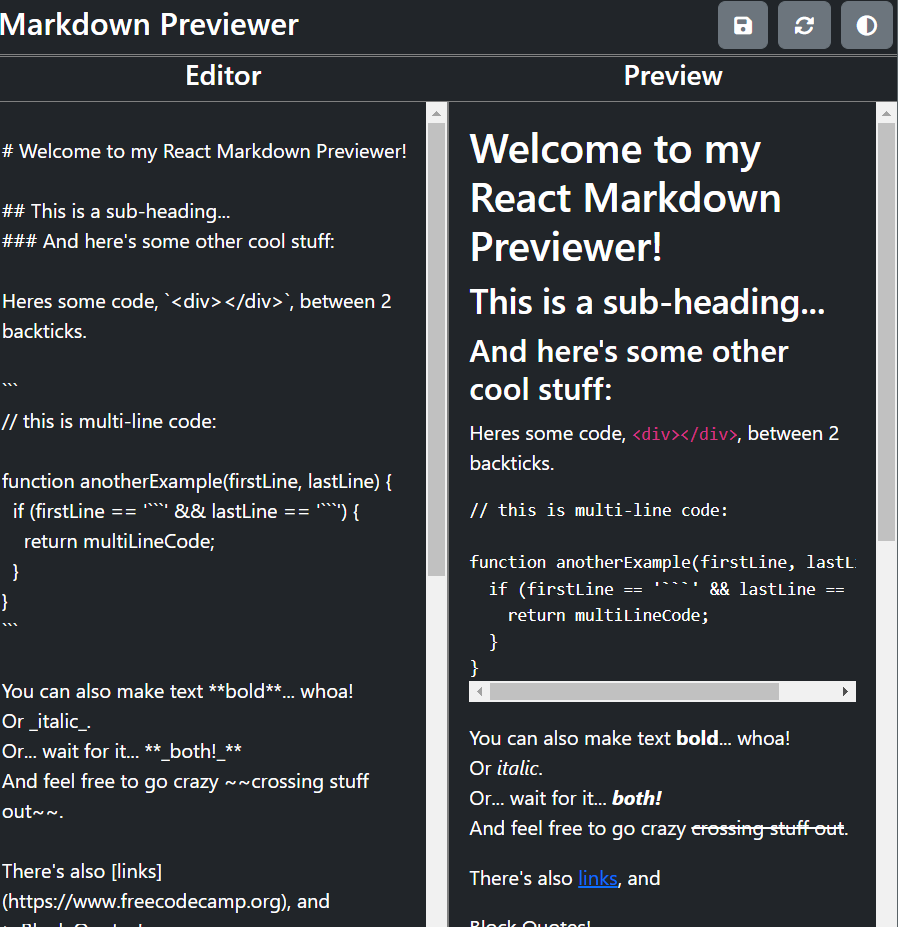898x927 pixels.
Task: Select the Editor column header
Action: pos(223,77)
